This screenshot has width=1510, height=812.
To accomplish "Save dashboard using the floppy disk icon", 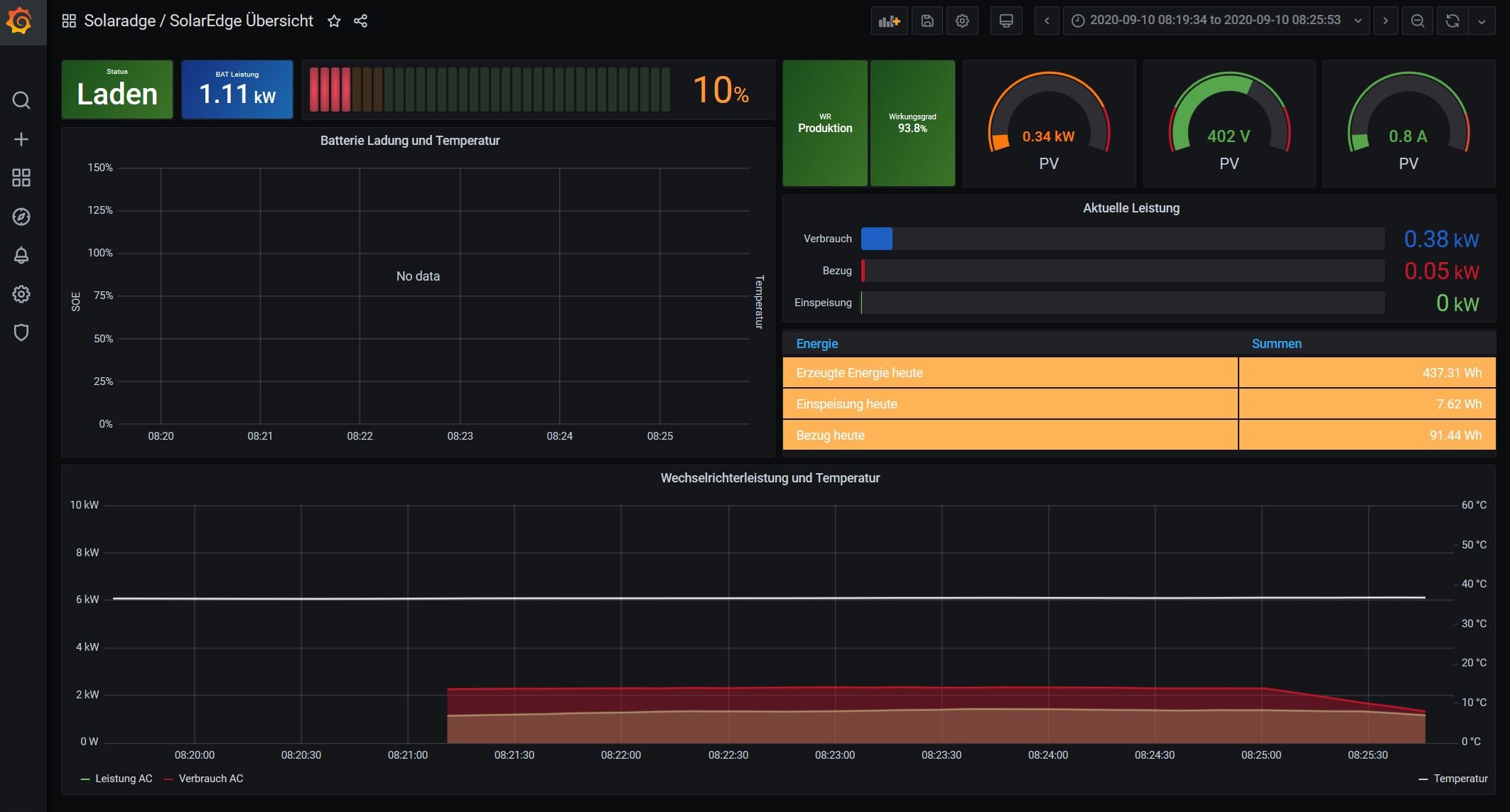I will pos(927,21).
